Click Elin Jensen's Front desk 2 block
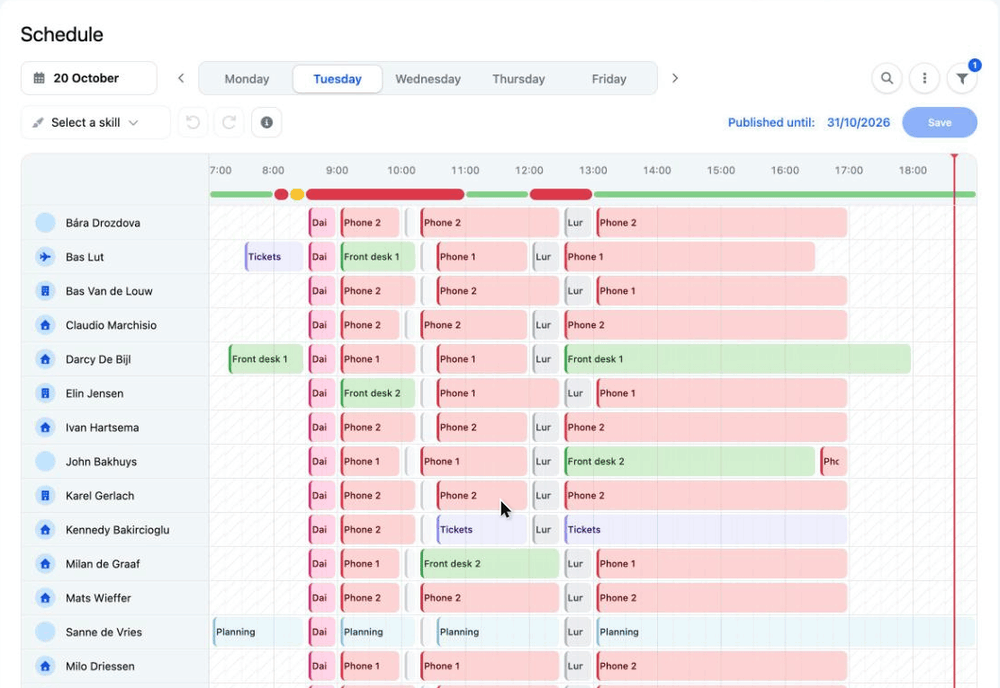 coord(378,393)
